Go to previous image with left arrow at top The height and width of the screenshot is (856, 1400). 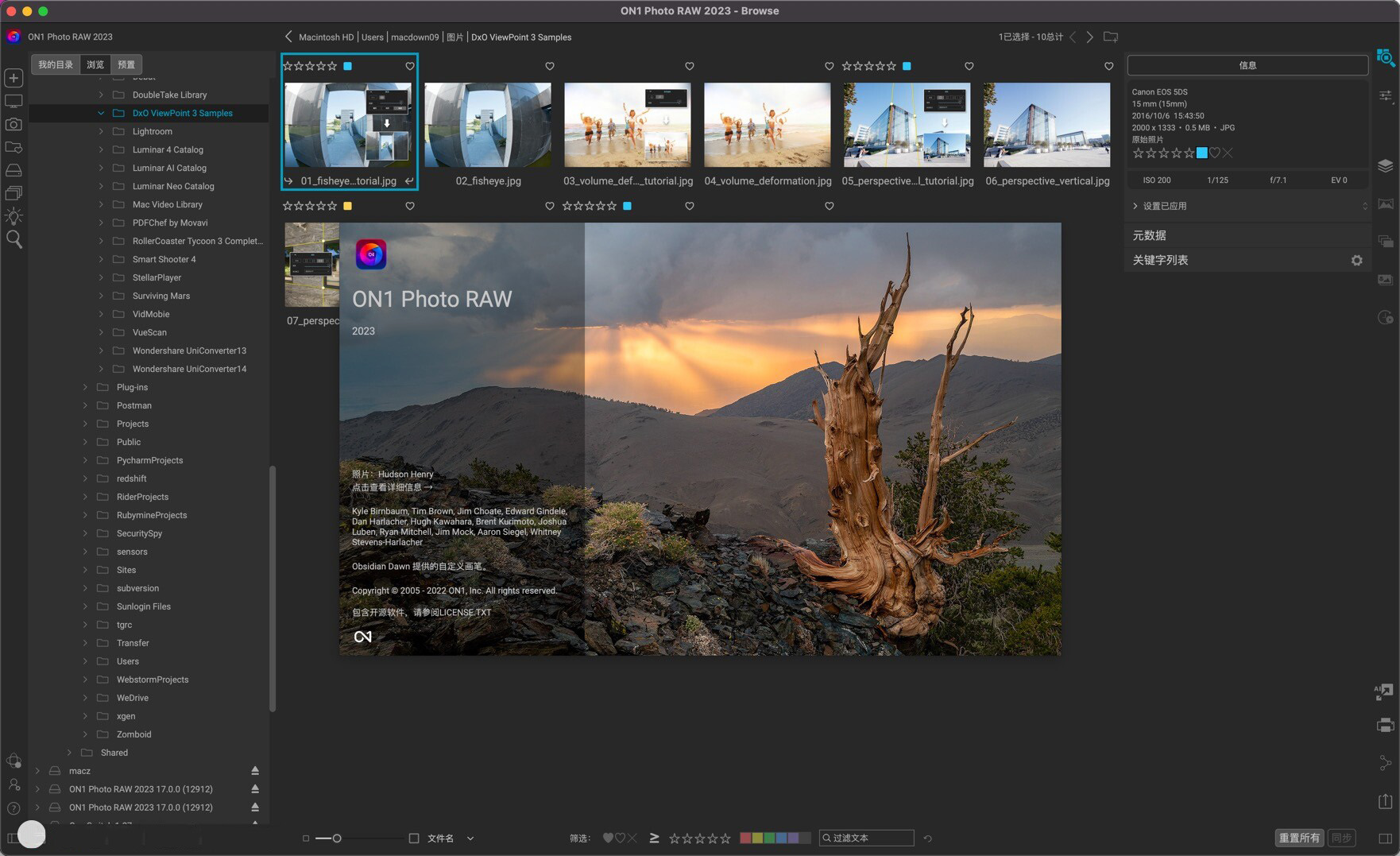[1073, 37]
